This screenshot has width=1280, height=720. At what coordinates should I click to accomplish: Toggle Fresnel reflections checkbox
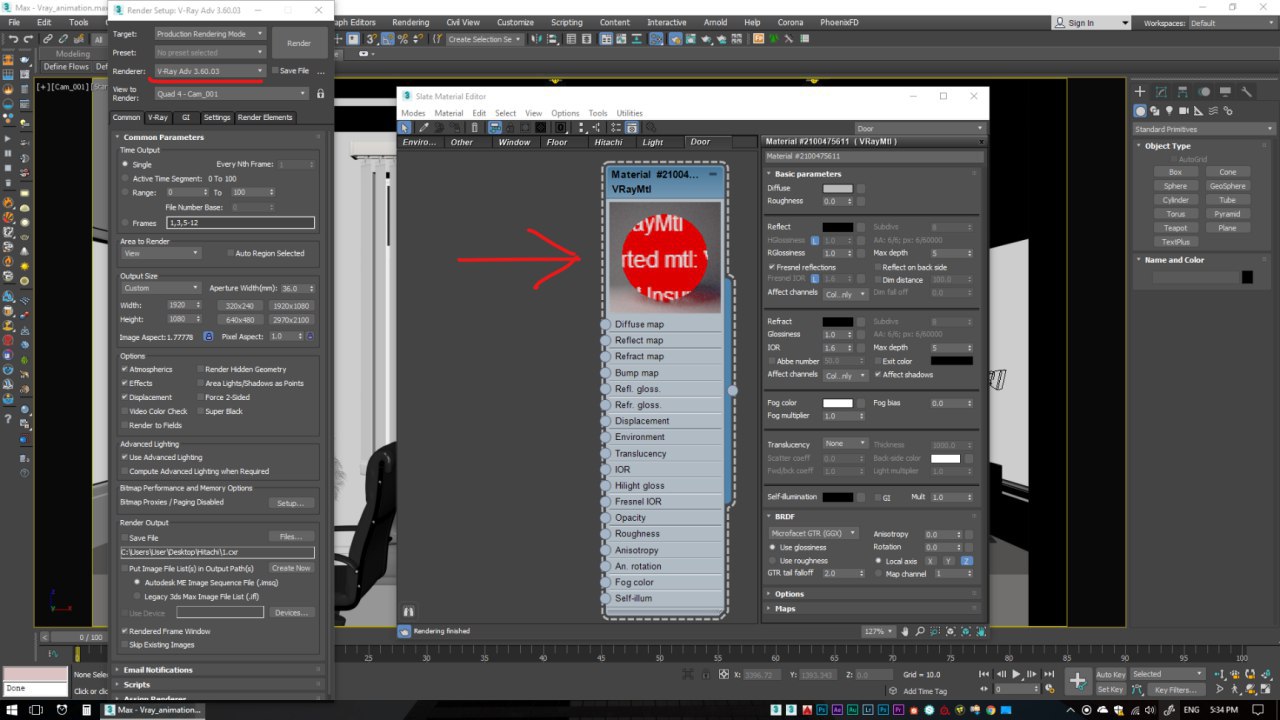point(771,267)
